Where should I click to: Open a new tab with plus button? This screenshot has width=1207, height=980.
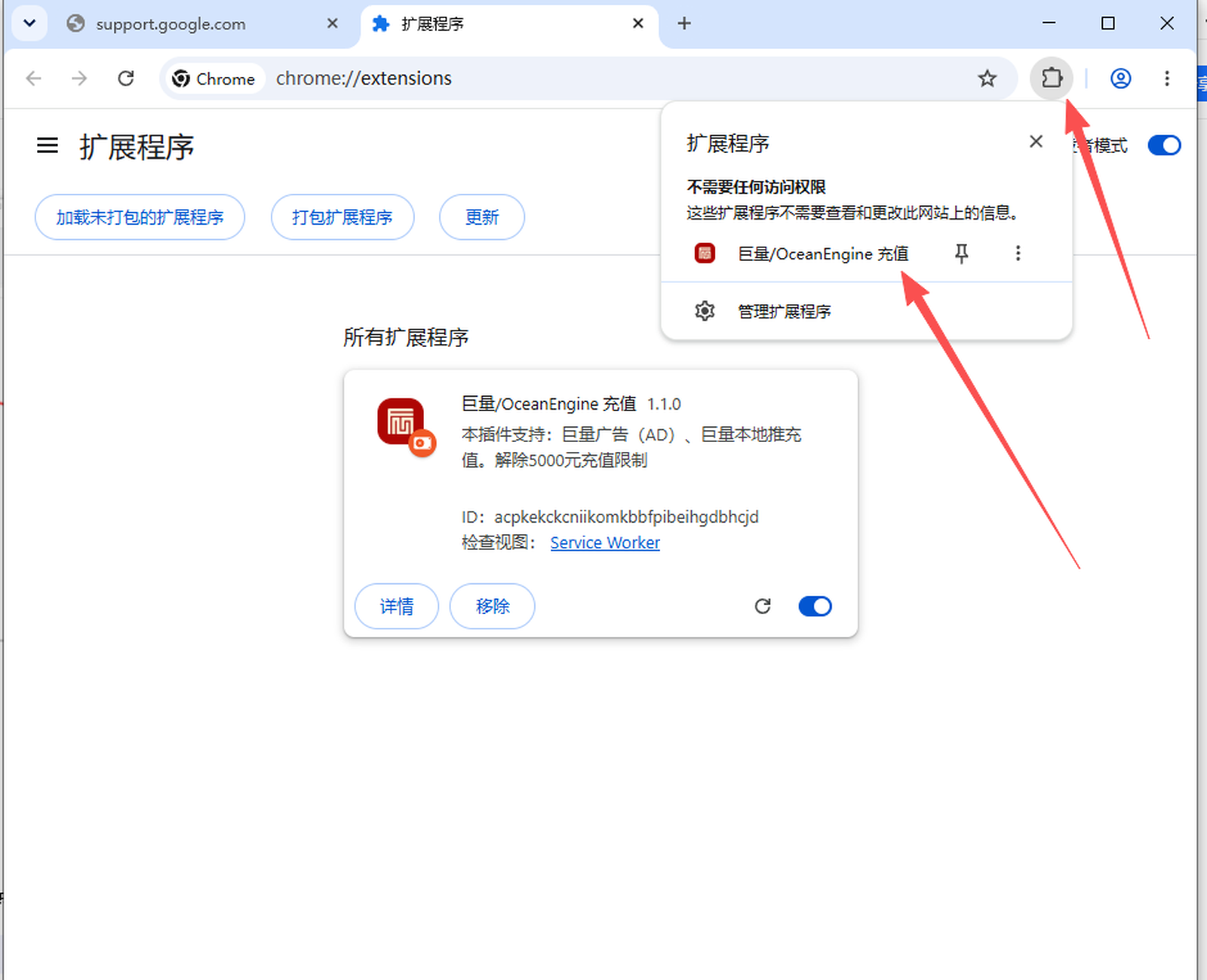click(684, 23)
